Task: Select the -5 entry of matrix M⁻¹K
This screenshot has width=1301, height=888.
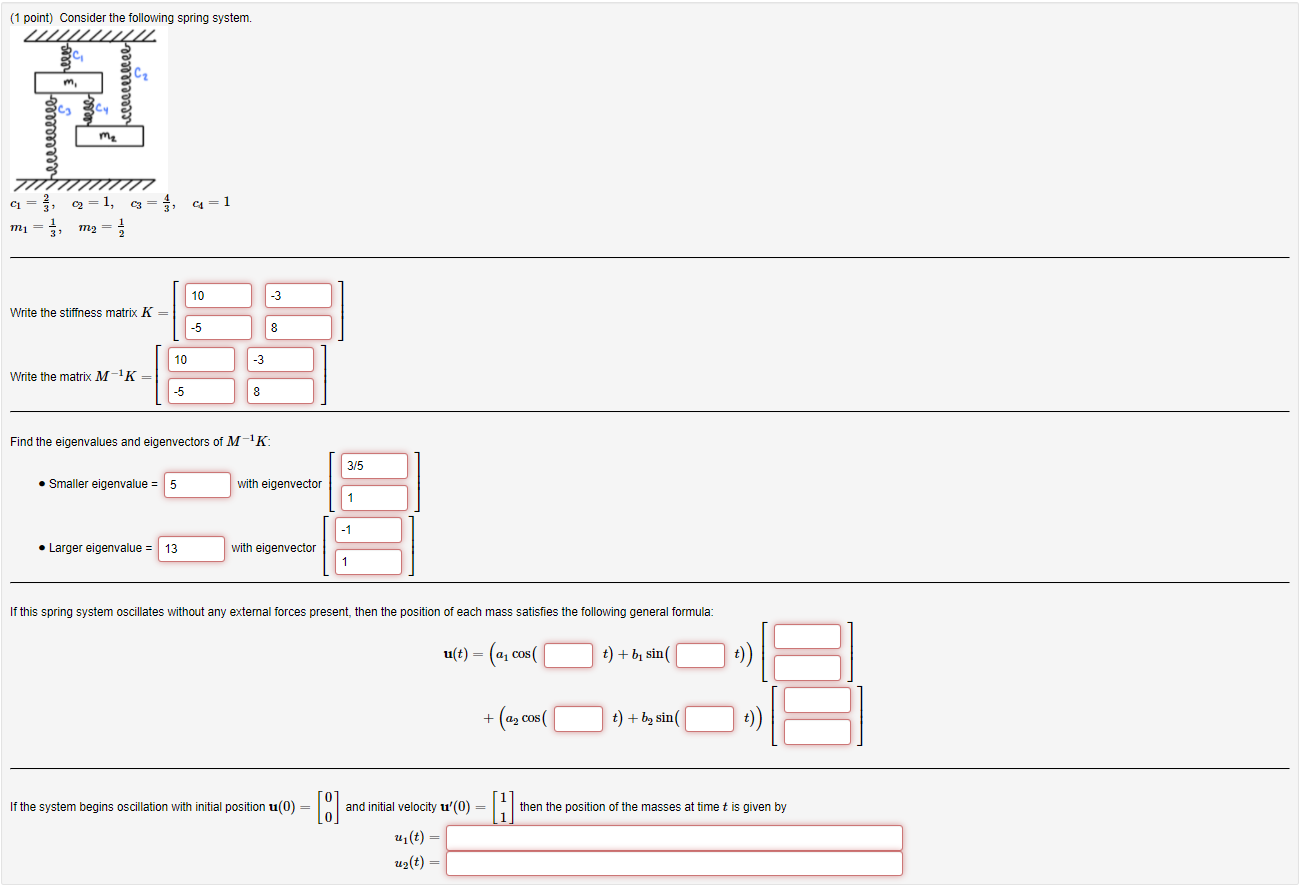Action: pos(201,391)
